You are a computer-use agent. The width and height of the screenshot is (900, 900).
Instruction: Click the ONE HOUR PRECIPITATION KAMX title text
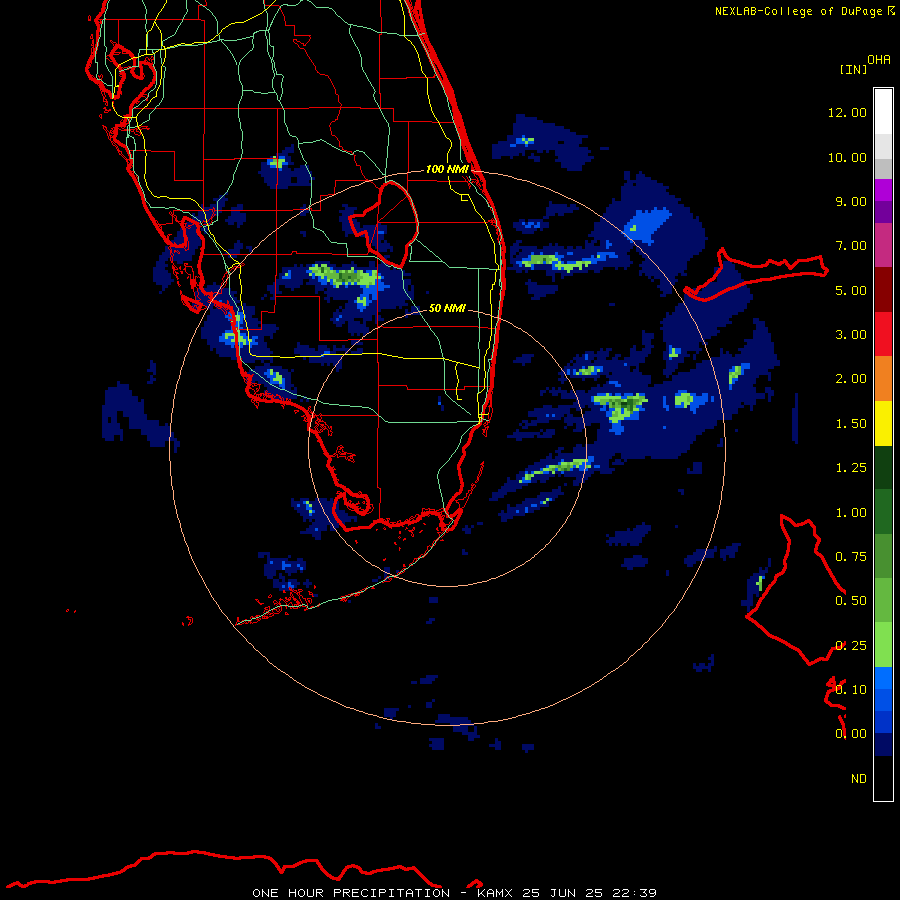454,893
